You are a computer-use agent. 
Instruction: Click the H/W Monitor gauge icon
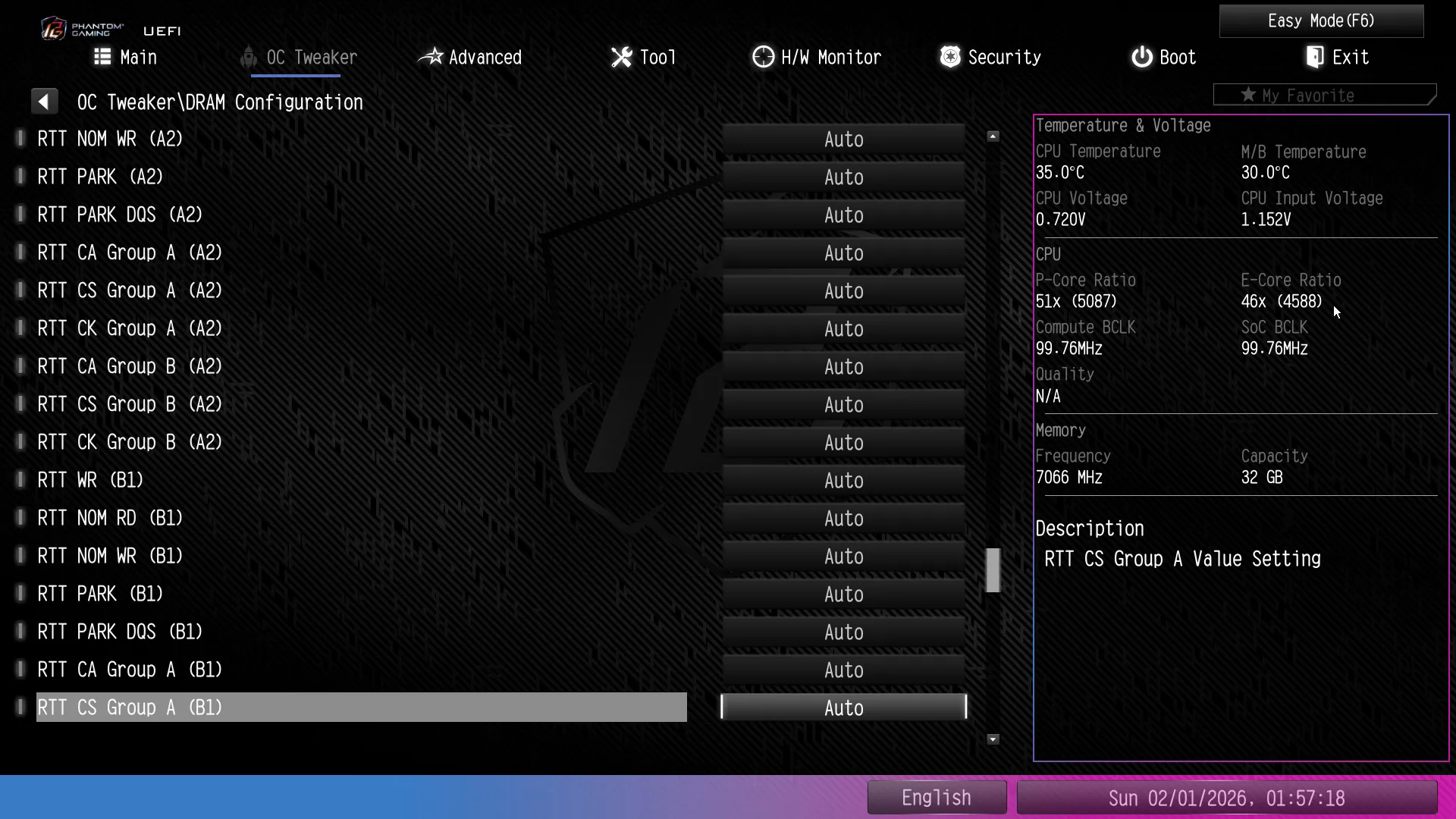763,57
